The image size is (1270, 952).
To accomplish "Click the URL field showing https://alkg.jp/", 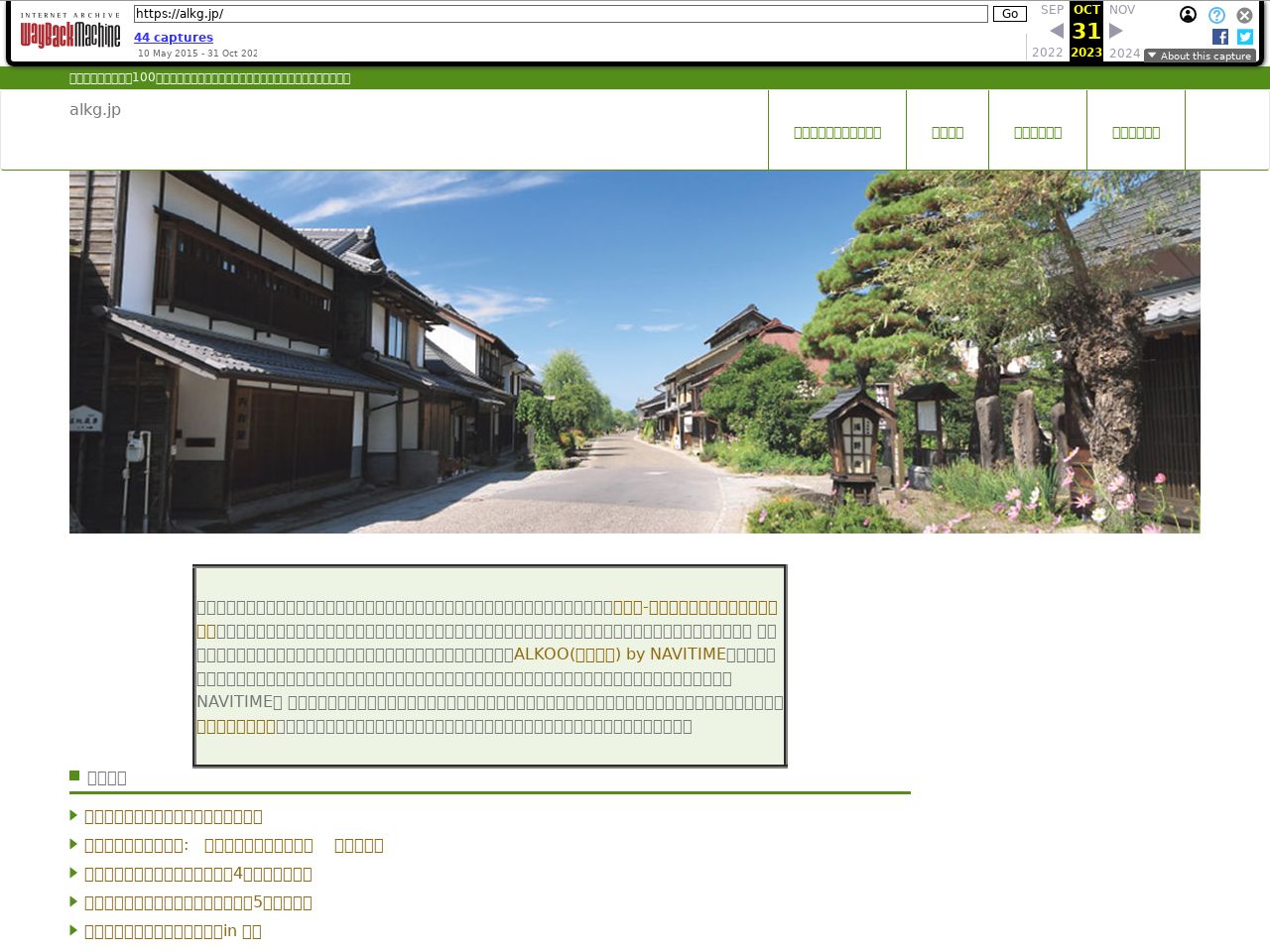I will (561, 14).
